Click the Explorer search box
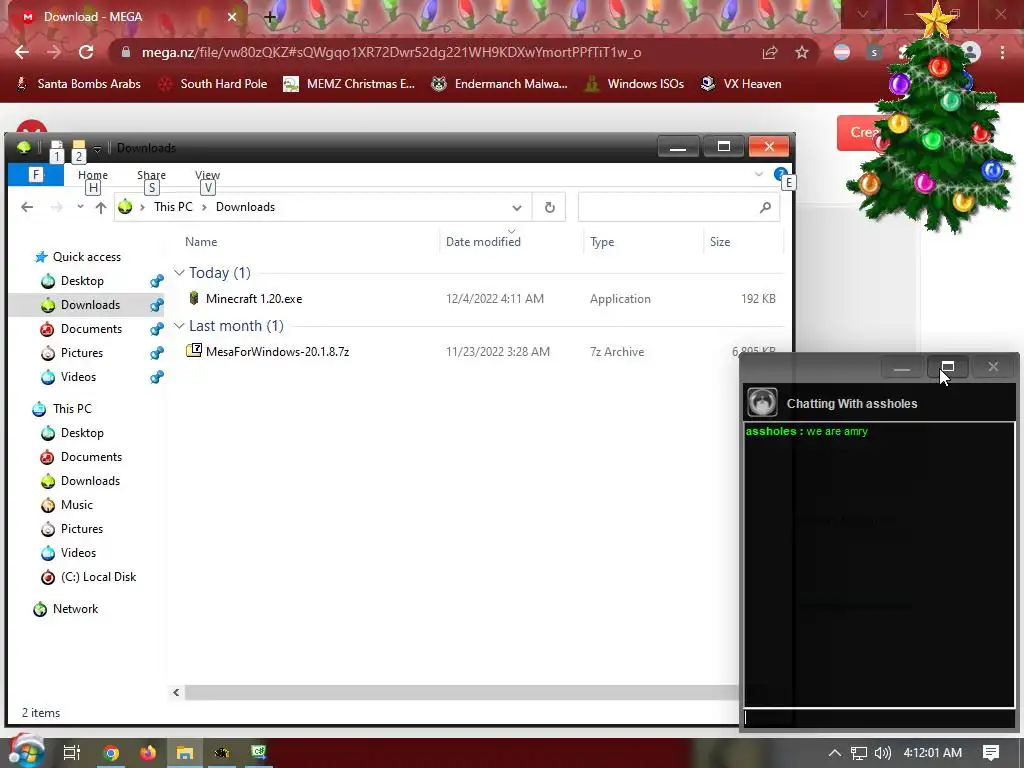This screenshot has height=768, width=1024. (x=679, y=207)
